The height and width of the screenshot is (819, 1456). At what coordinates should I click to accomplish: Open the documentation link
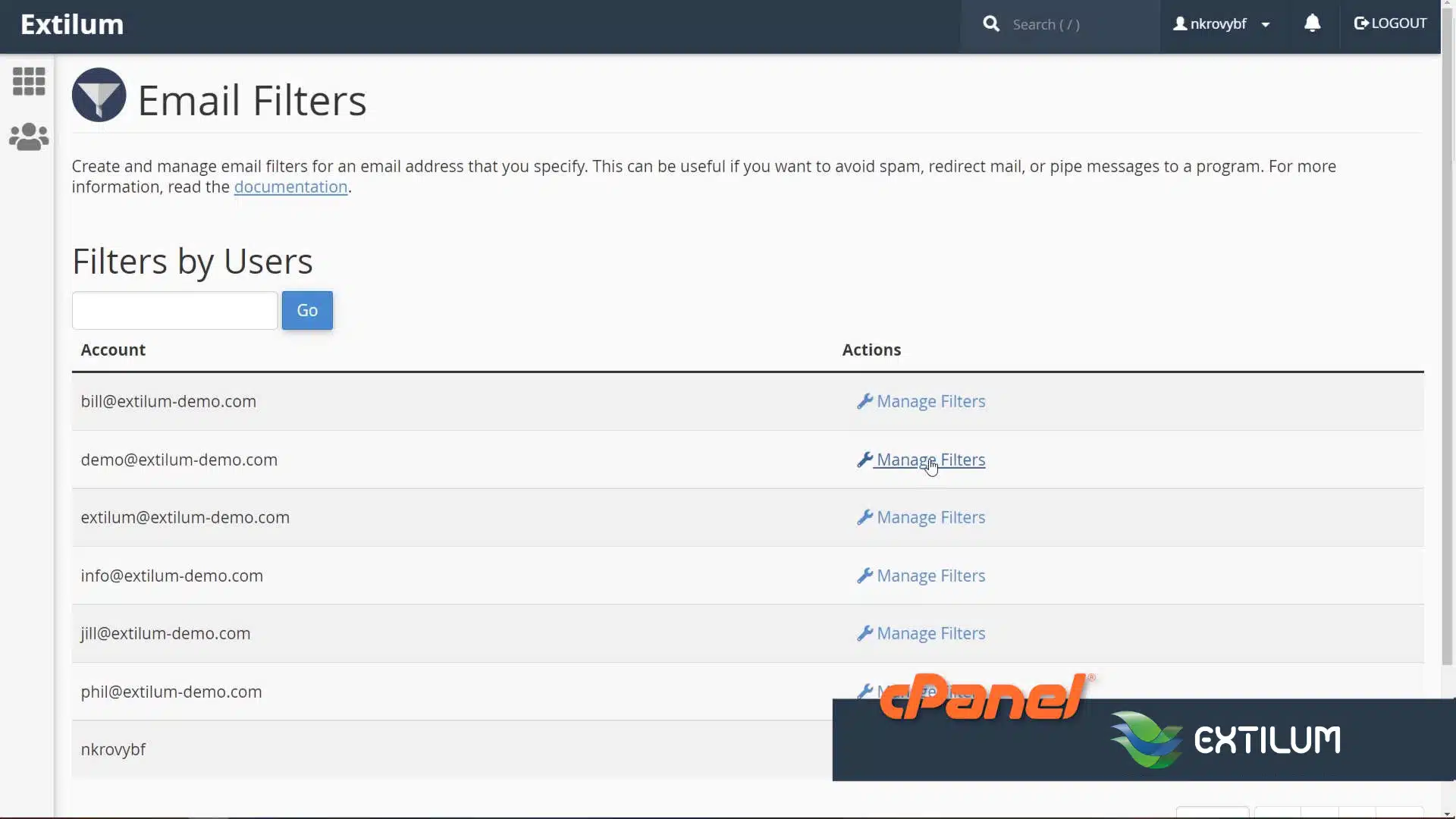290,187
